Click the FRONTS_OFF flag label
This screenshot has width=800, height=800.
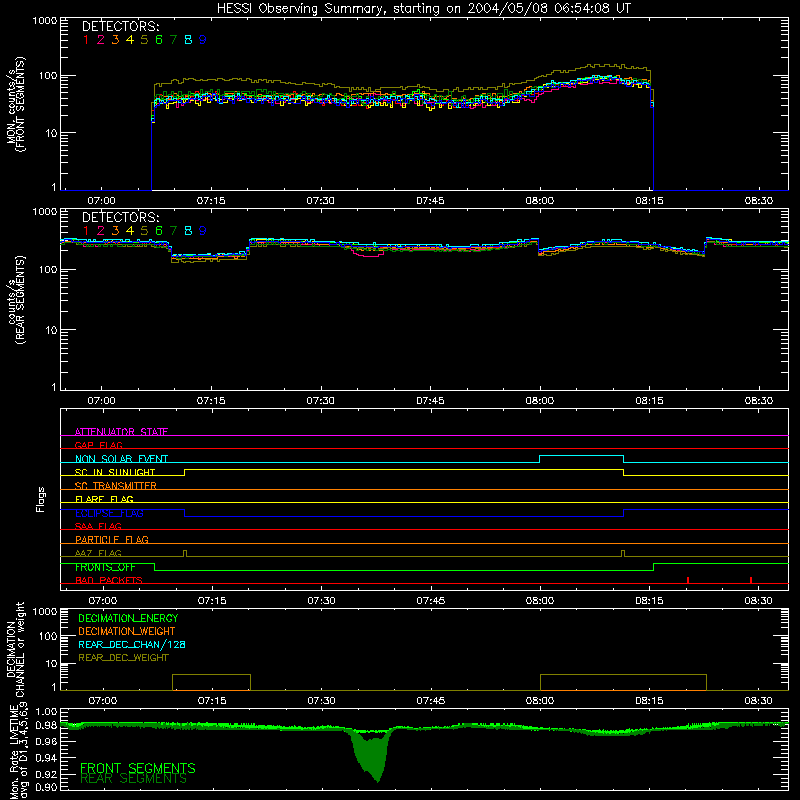[105, 567]
